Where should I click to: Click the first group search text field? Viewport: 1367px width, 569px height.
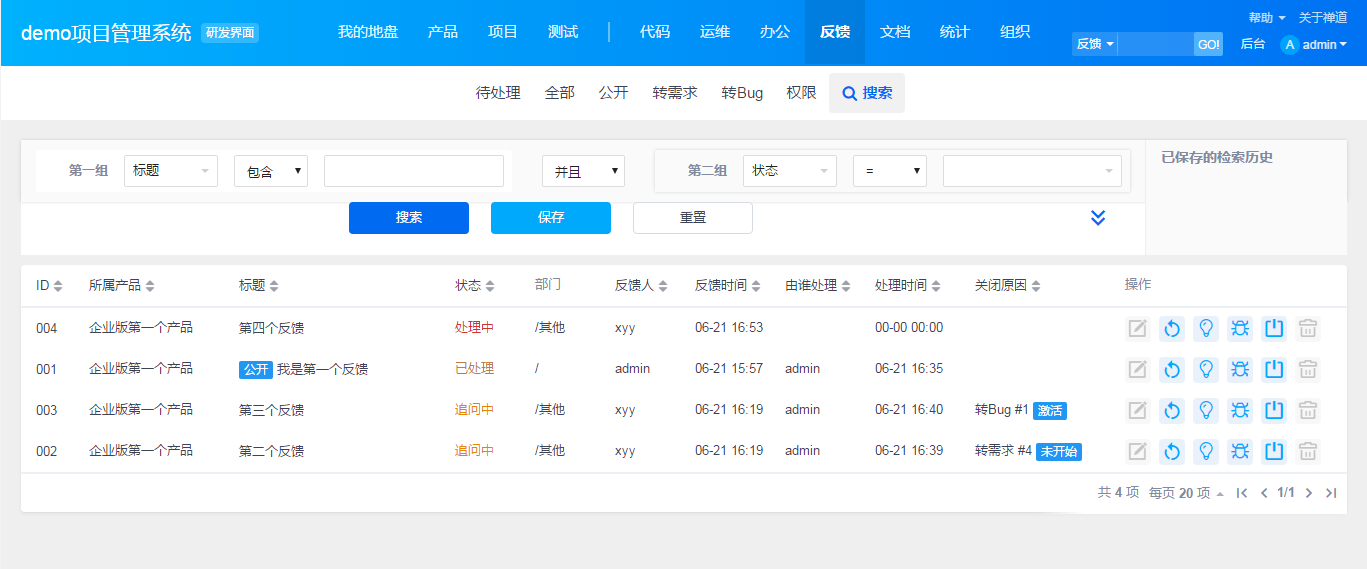tap(414, 171)
